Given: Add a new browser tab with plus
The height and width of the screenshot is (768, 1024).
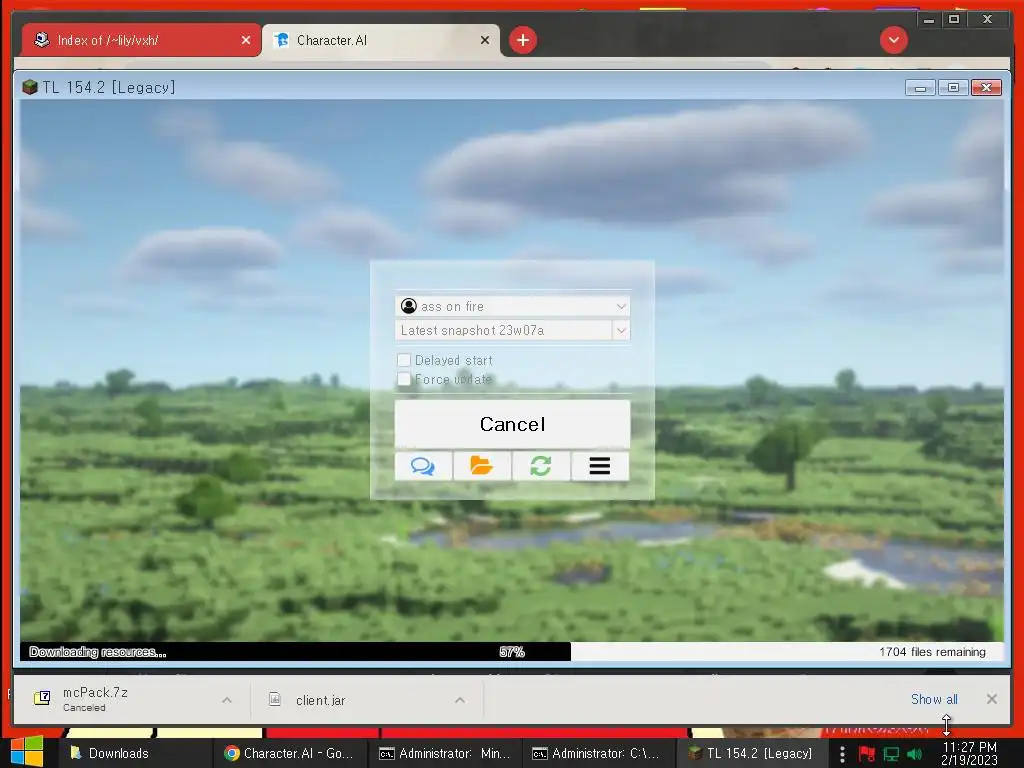Looking at the screenshot, I should tap(522, 40).
